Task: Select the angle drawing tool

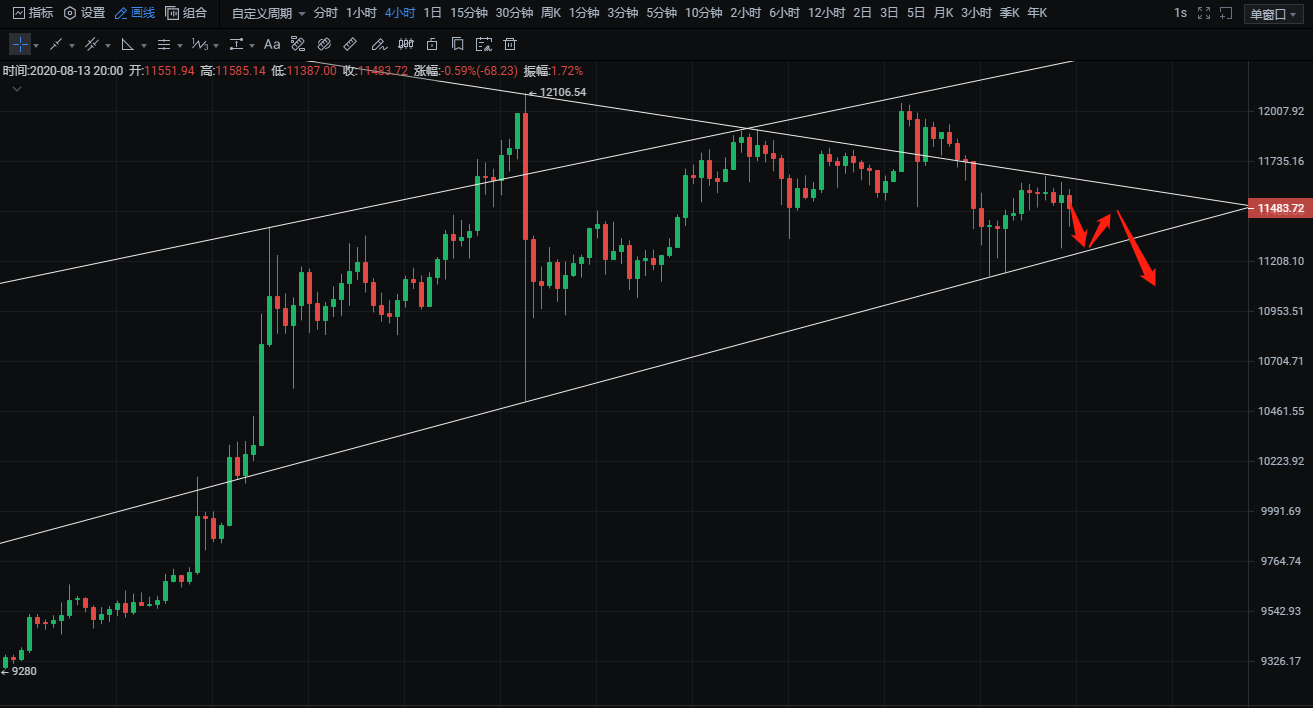Action: point(127,45)
